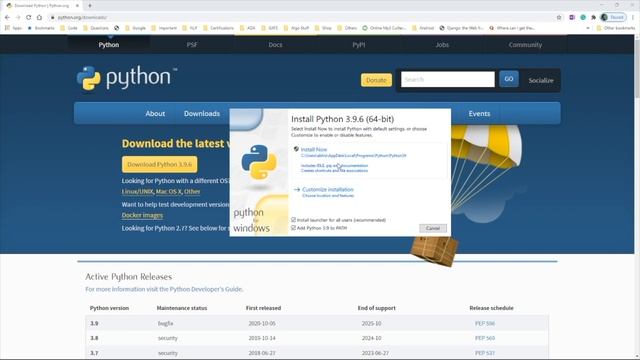The height and width of the screenshot is (360, 640).
Task: Open the Certifications bookmarks folder
Action: (218, 28)
